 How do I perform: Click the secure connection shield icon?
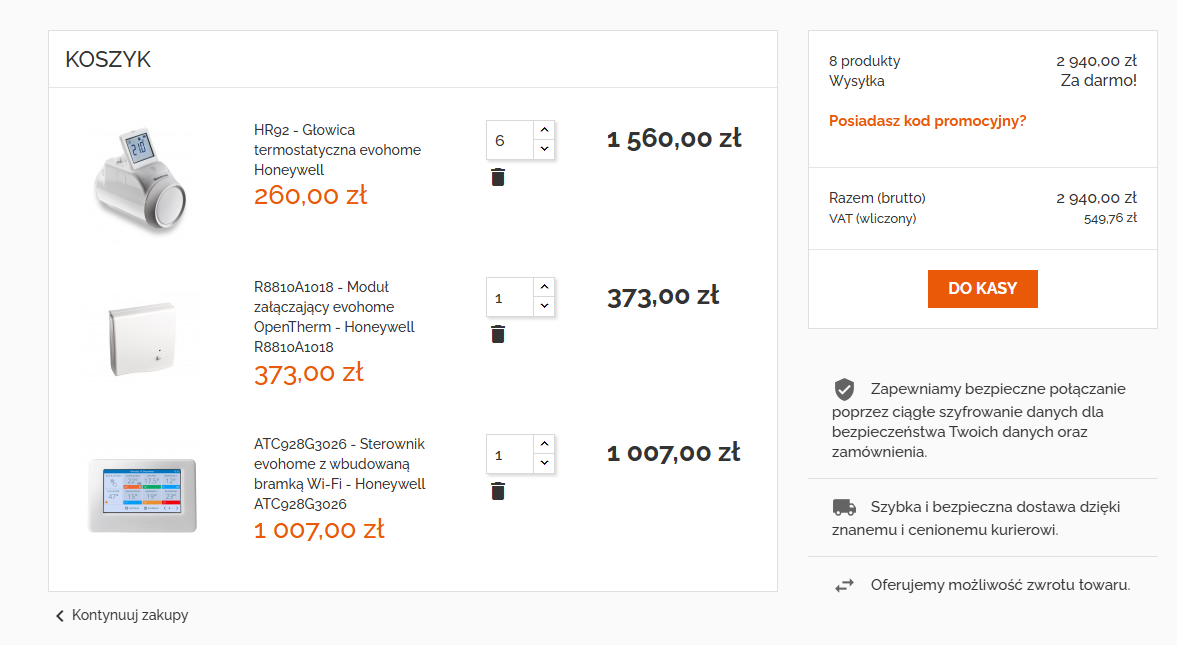coord(844,390)
